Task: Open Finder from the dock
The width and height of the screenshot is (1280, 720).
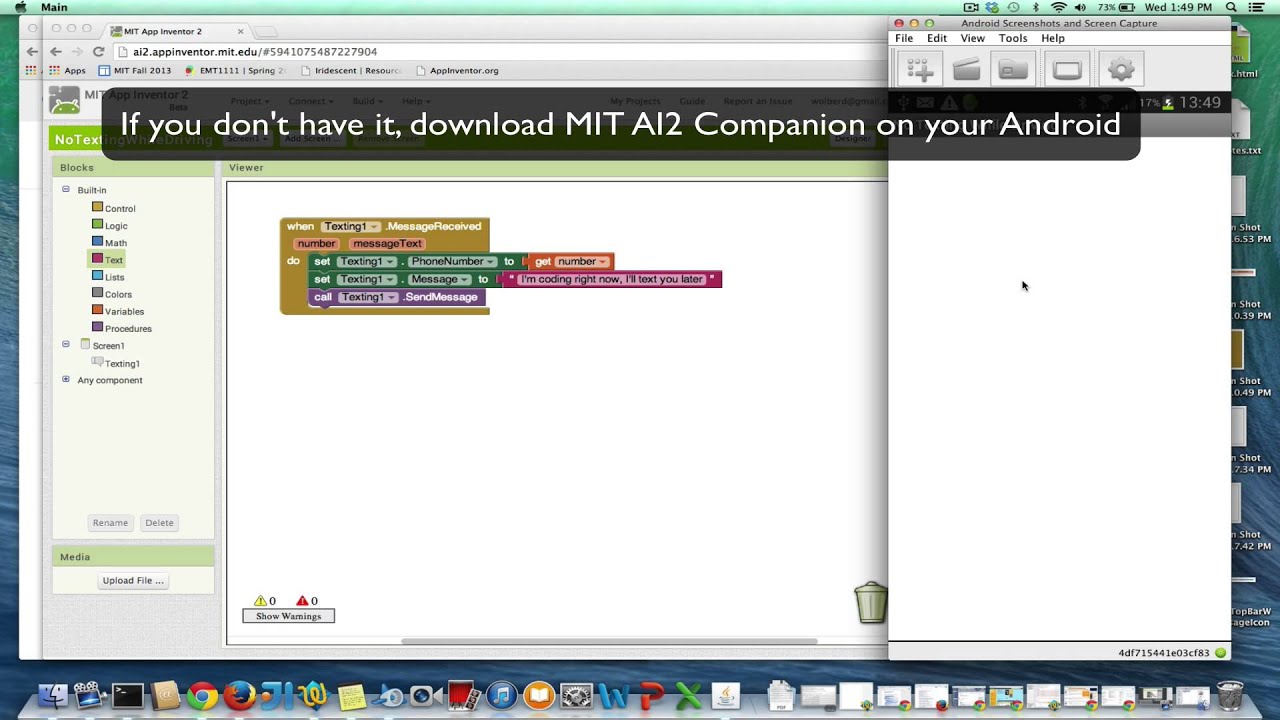Action: [52, 696]
